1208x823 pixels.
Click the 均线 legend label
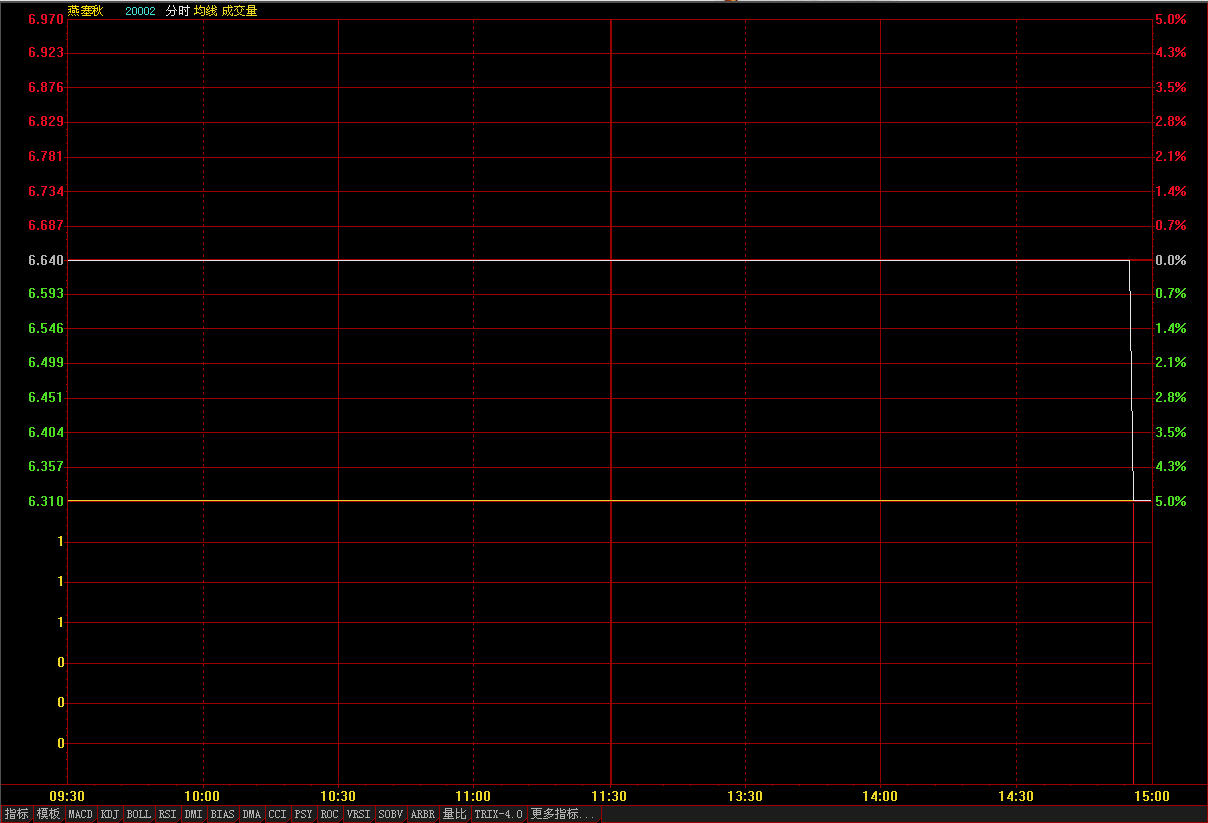(x=206, y=11)
